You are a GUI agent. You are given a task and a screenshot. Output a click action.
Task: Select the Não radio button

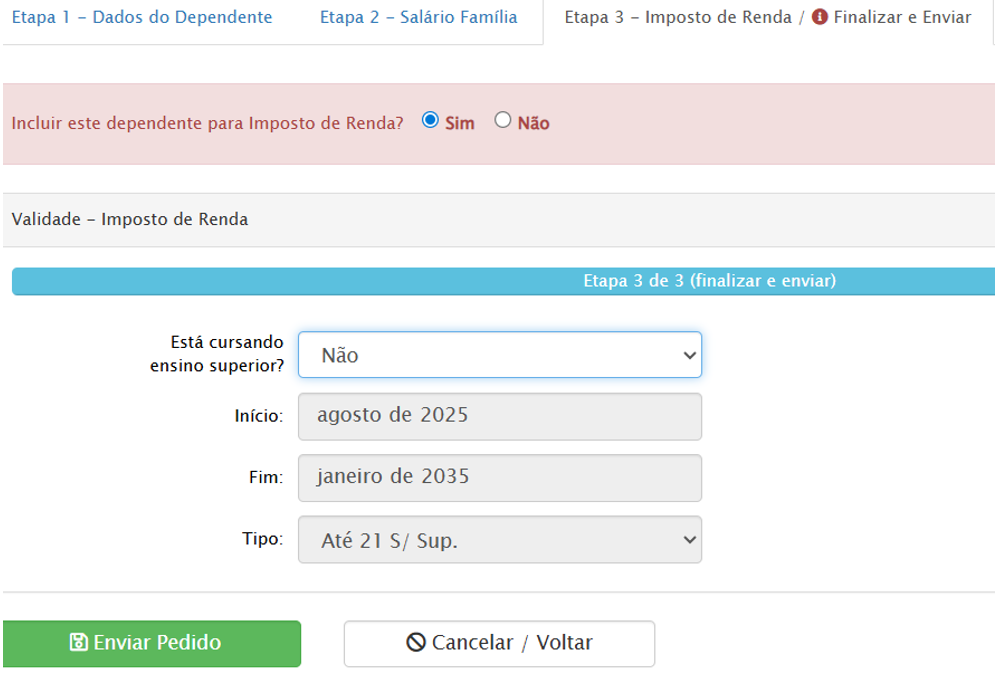[x=503, y=120]
